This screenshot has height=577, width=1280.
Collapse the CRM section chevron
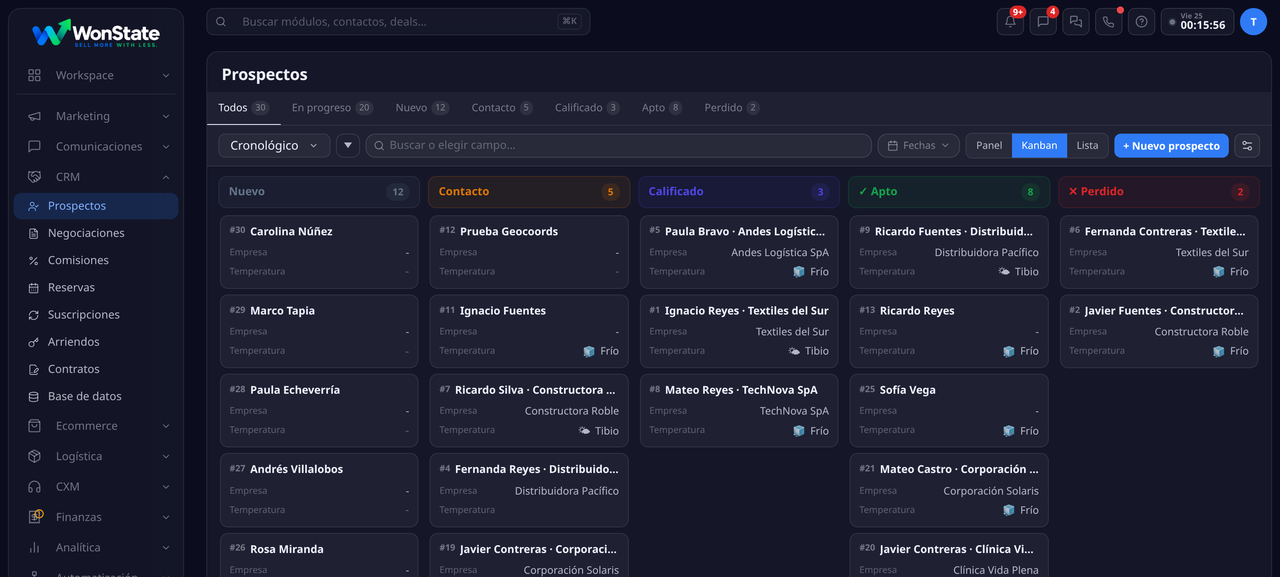(x=166, y=177)
